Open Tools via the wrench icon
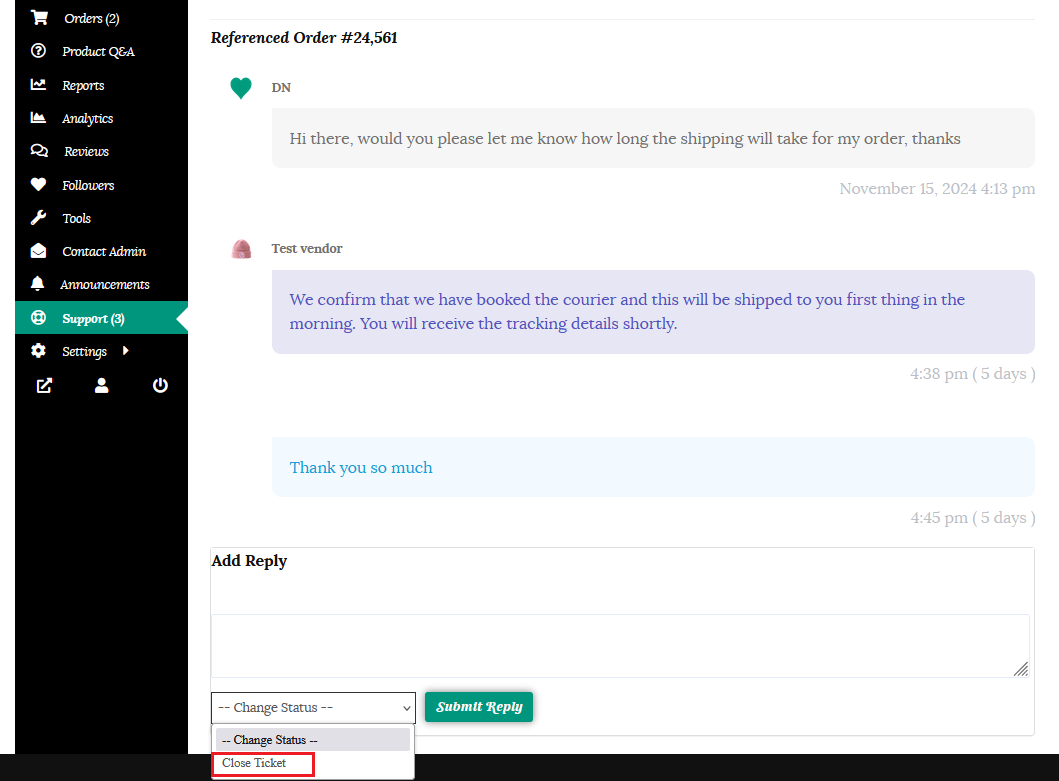The width and height of the screenshot is (1059, 781). (39, 218)
